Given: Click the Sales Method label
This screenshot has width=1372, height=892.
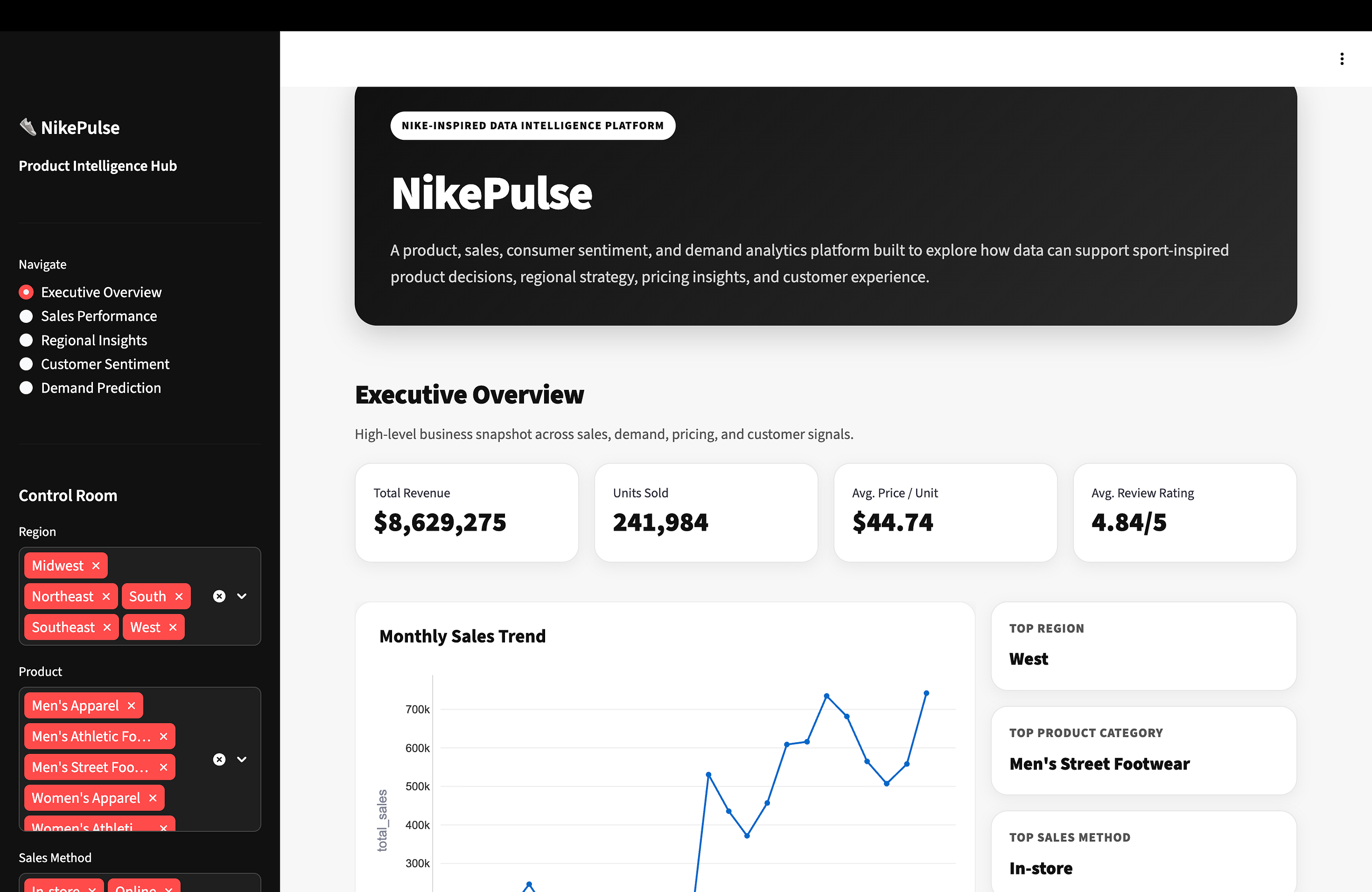Looking at the screenshot, I should [x=55, y=857].
